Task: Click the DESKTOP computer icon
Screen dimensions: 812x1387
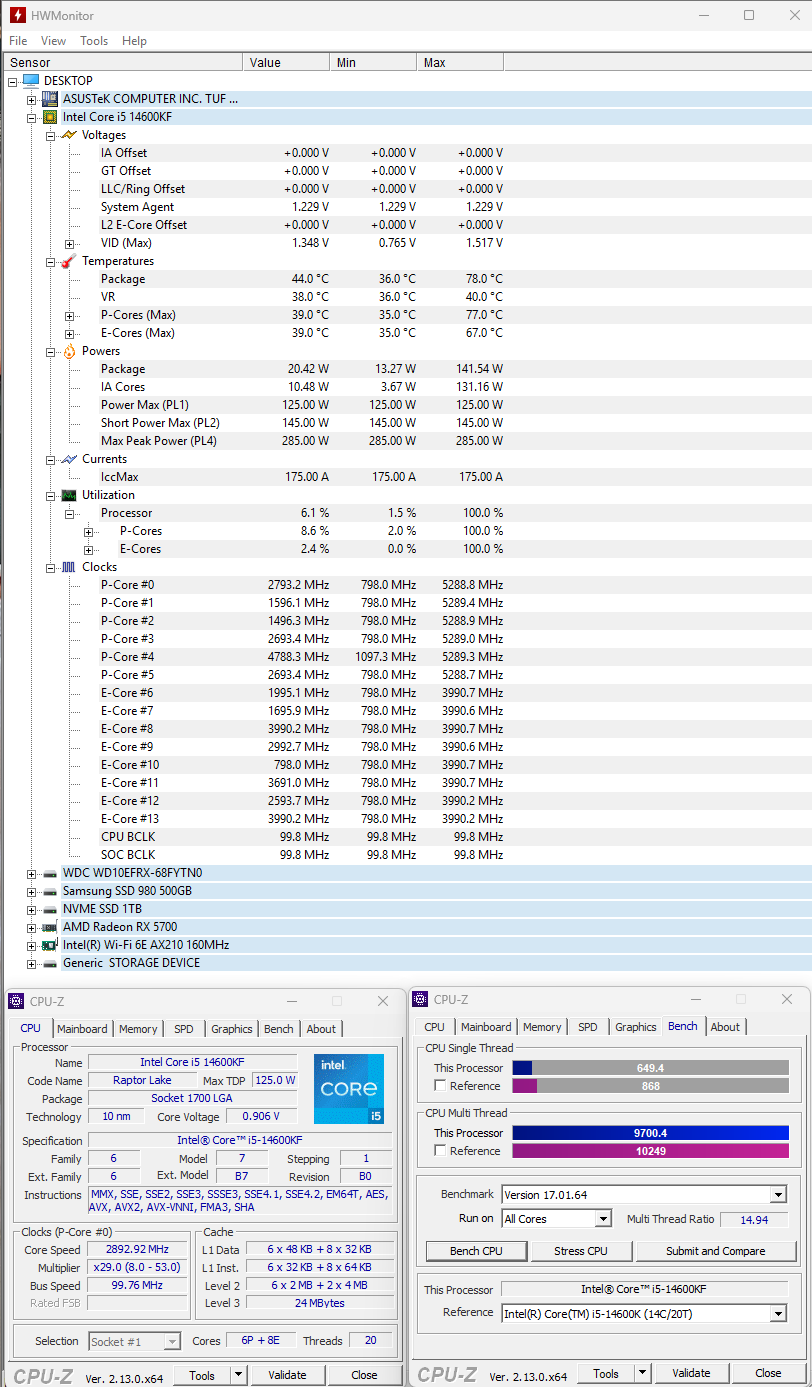Action: (31, 81)
